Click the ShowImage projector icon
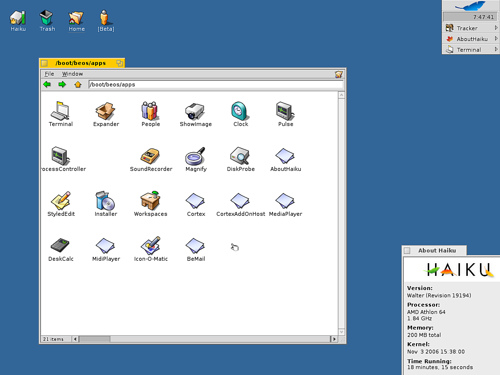This screenshot has height=375, width=500. pyautogui.click(x=195, y=111)
